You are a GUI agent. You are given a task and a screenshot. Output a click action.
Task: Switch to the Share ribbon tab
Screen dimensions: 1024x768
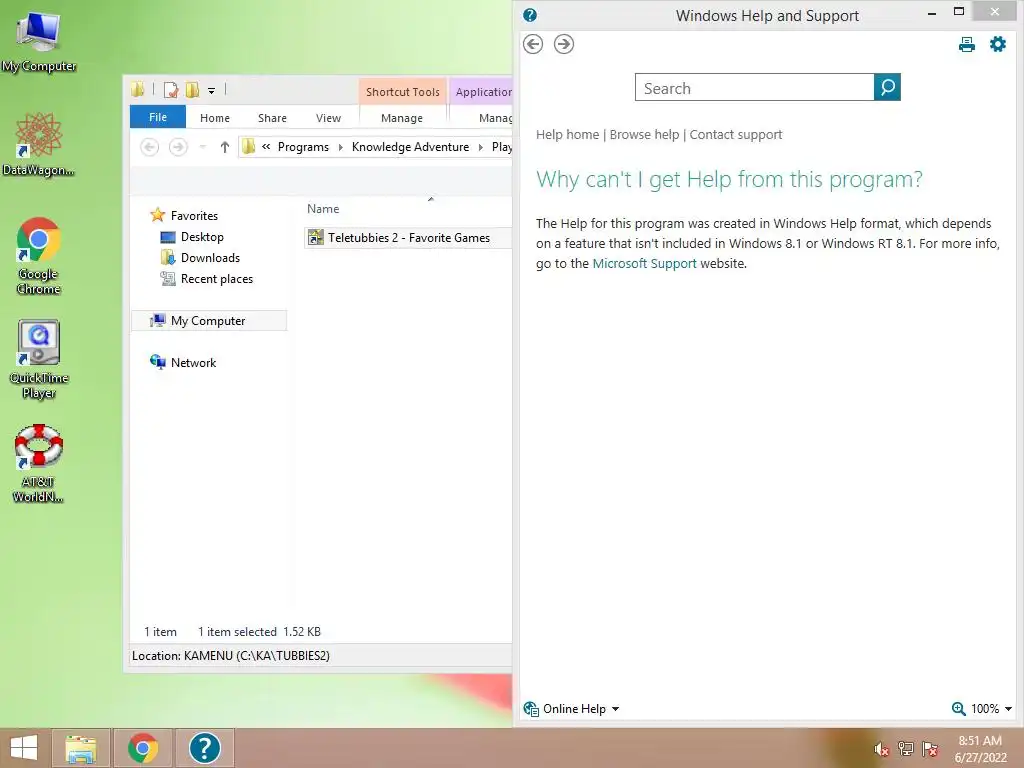(272, 118)
